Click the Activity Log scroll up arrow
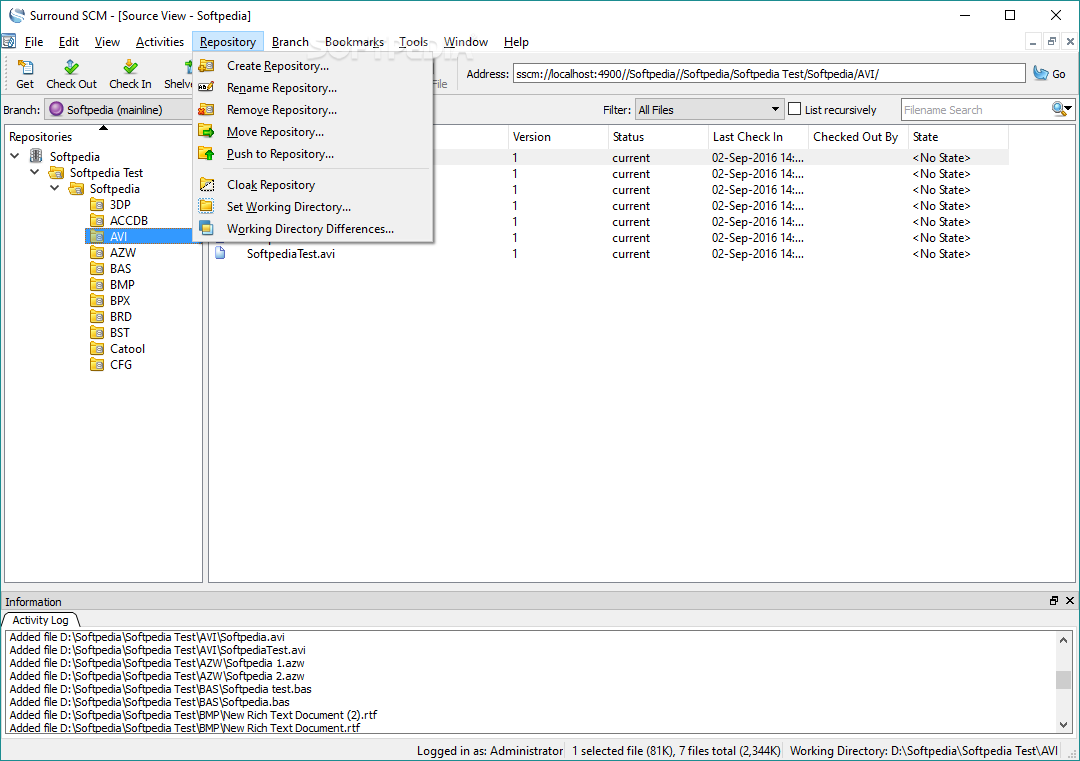 coord(1063,640)
